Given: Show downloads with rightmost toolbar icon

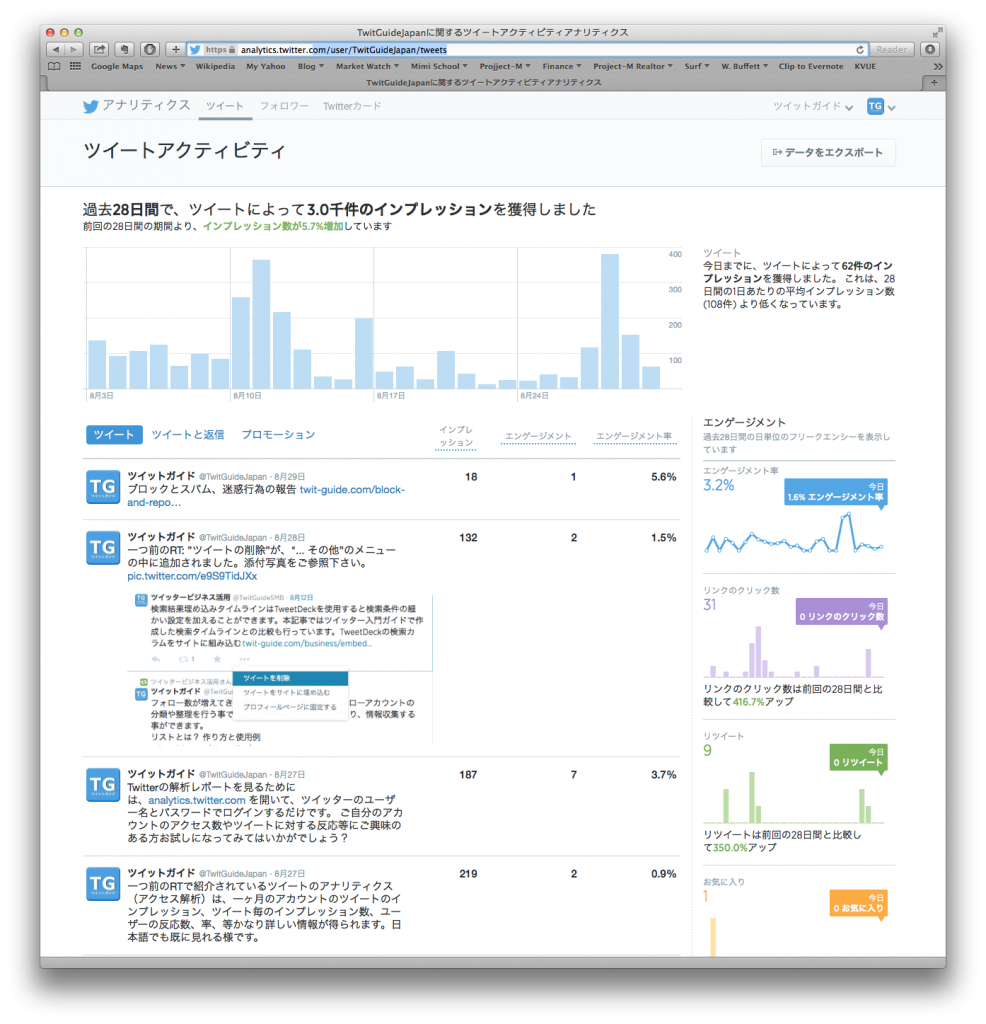Looking at the screenshot, I should [930, 50].
